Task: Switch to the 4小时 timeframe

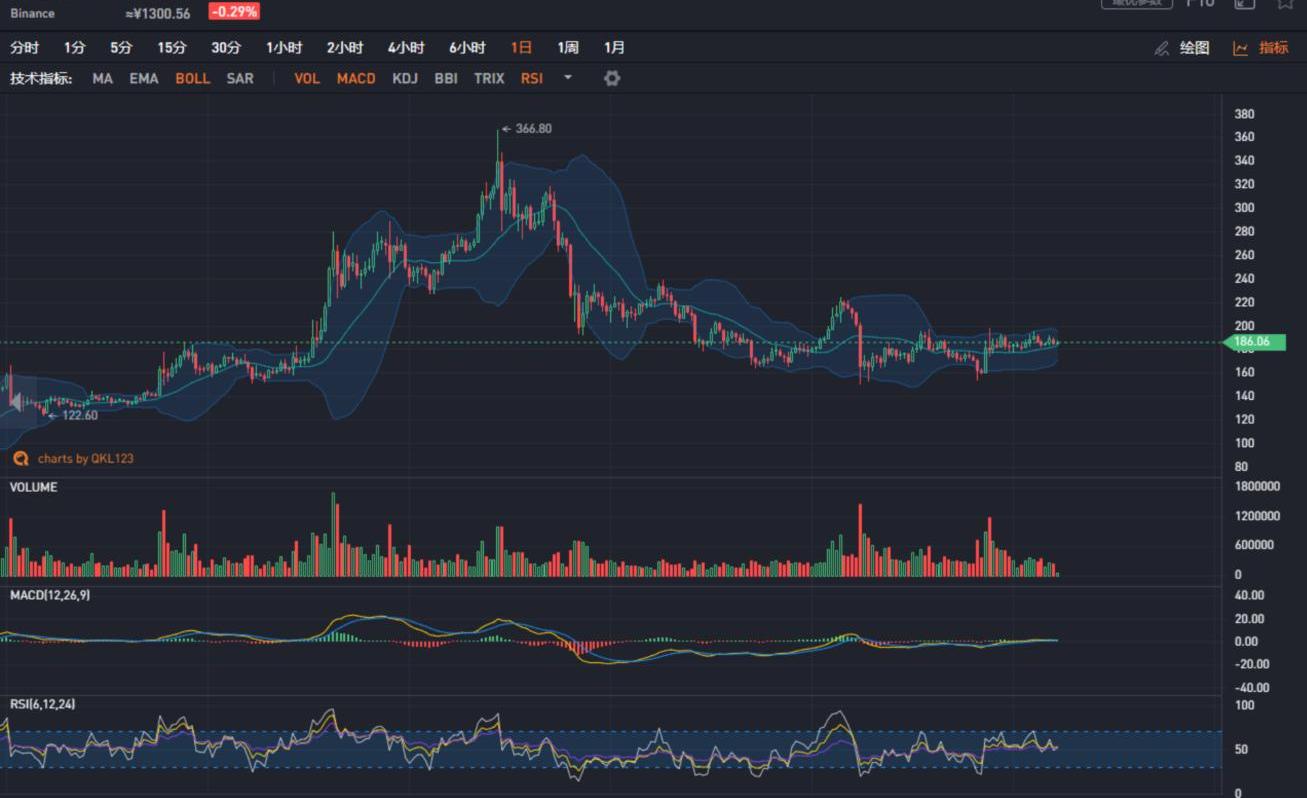Action: [x=406, y=48]
